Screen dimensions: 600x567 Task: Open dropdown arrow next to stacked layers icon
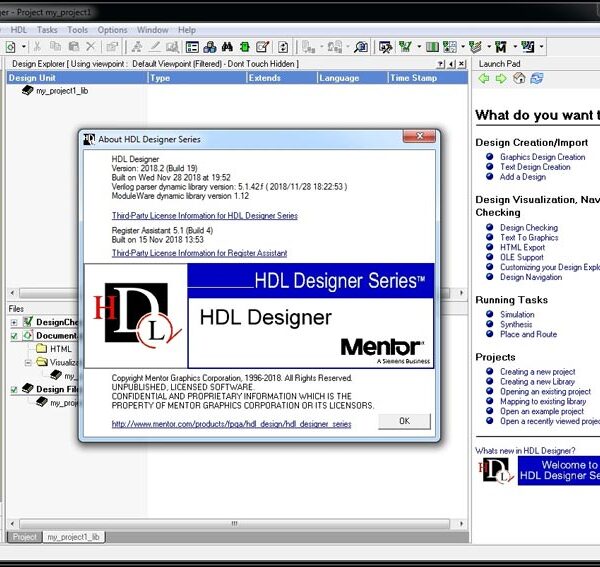coord(489,47)
